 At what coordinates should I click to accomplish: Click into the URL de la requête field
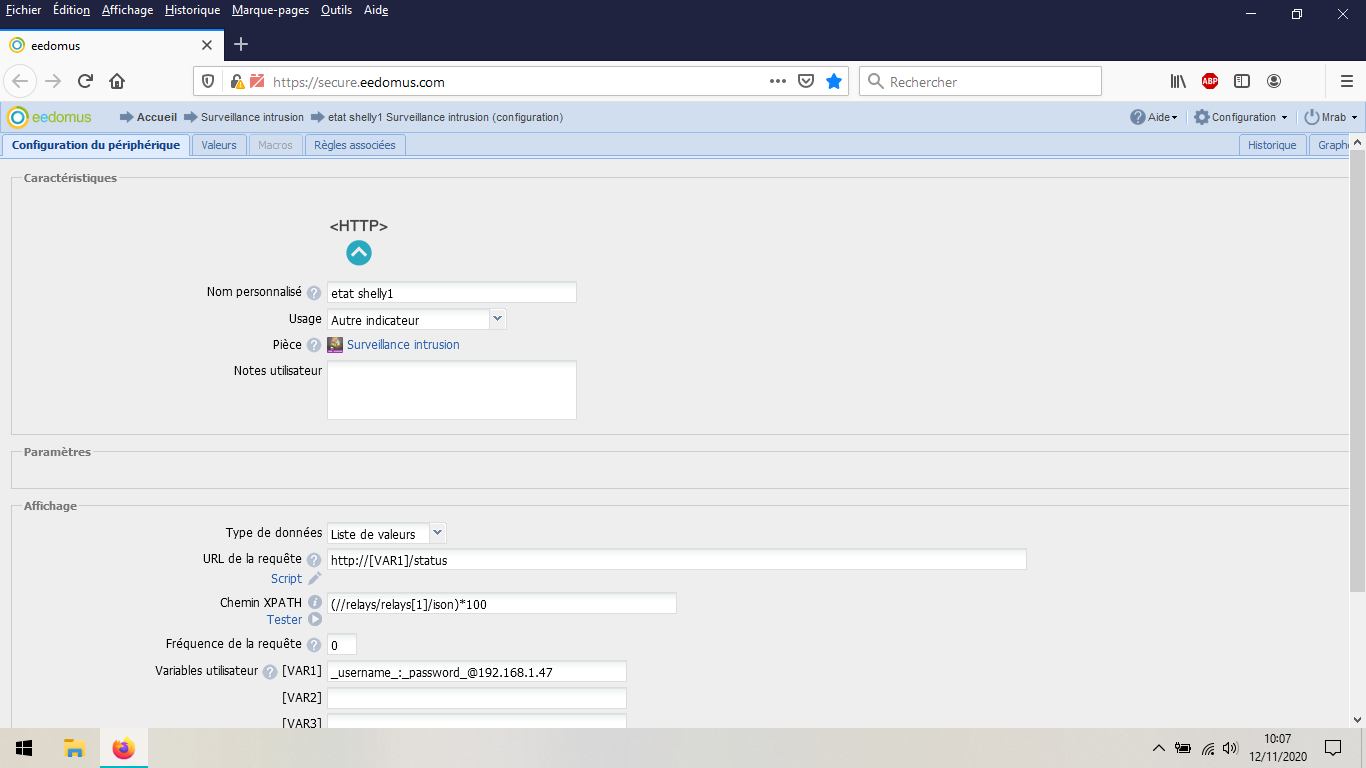pyautogui.click(x=676, y=561)
